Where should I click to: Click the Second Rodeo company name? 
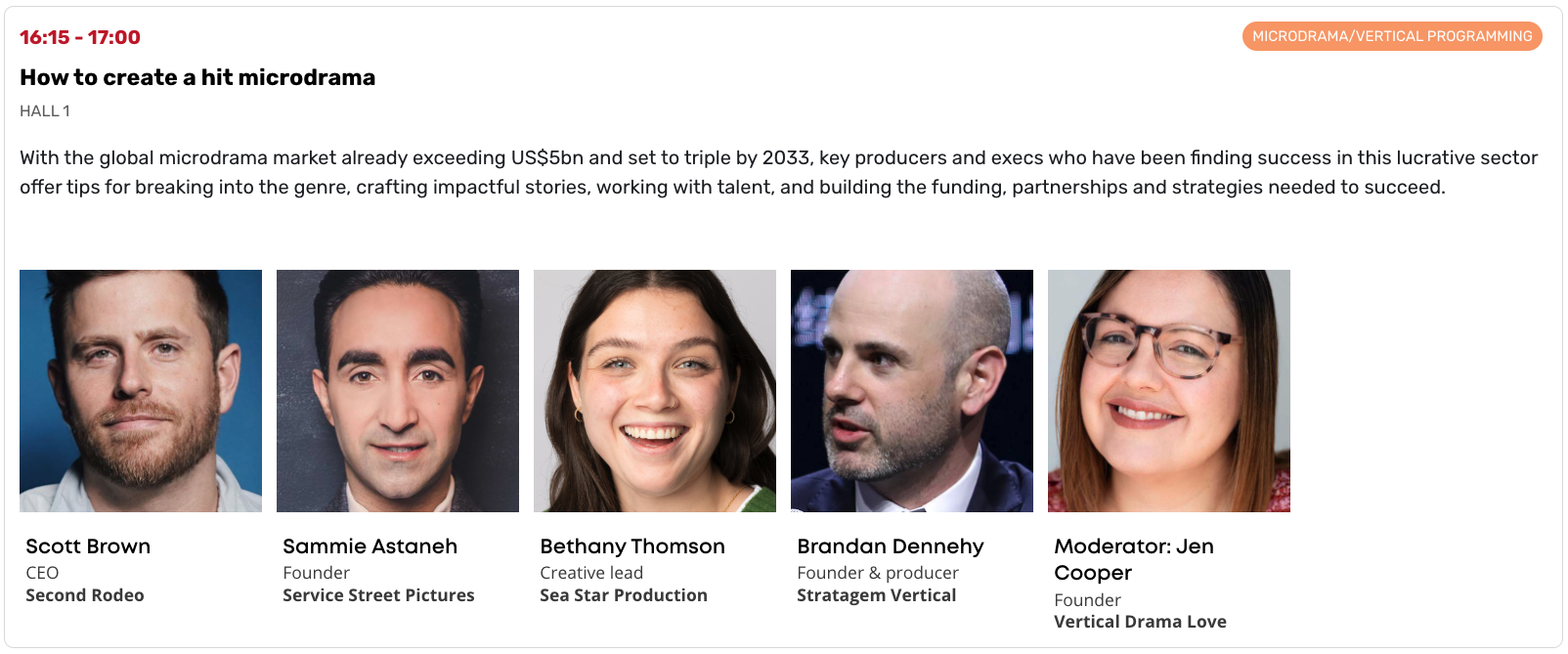coord(85,595)
